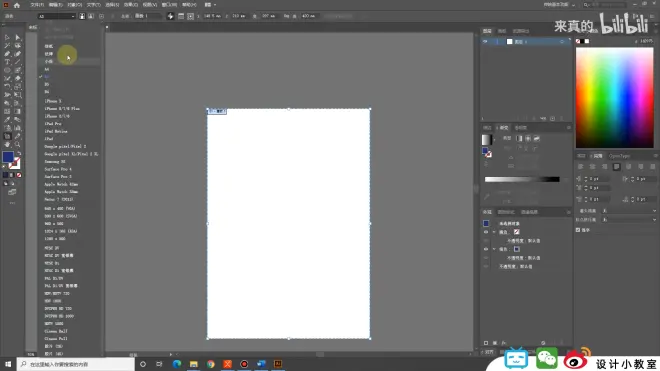
Task: Set portrait artboard orientation
Action: (82, 16)
